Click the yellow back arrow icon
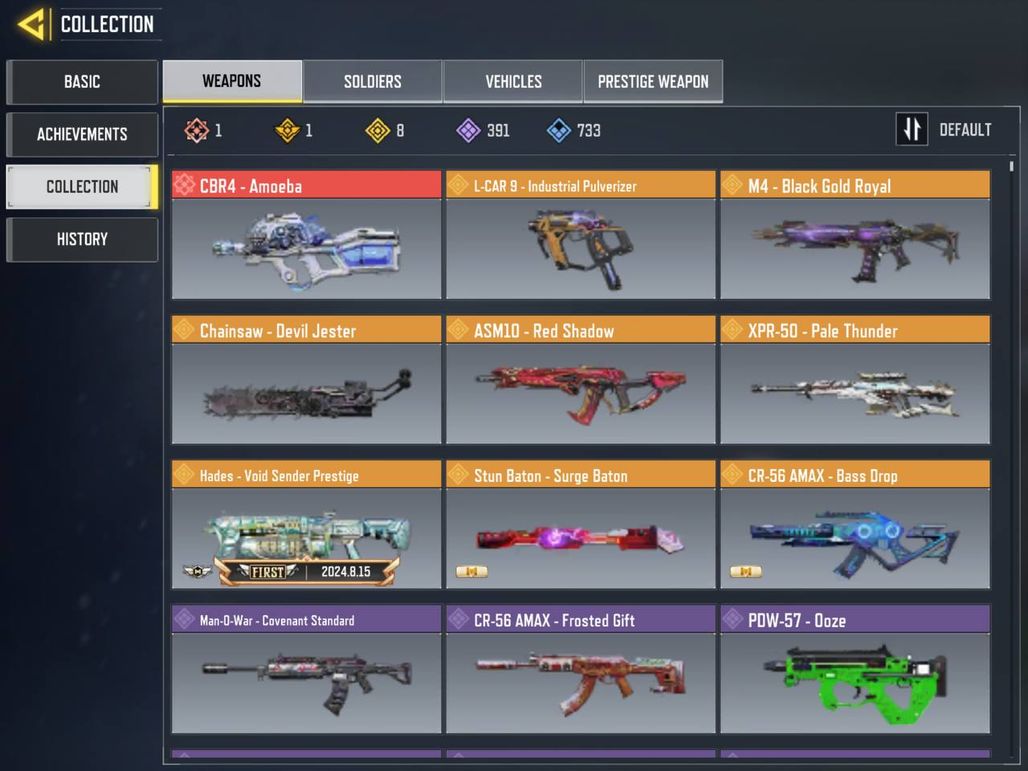Screen dimensions: 1028x771 tap(33, 25)
